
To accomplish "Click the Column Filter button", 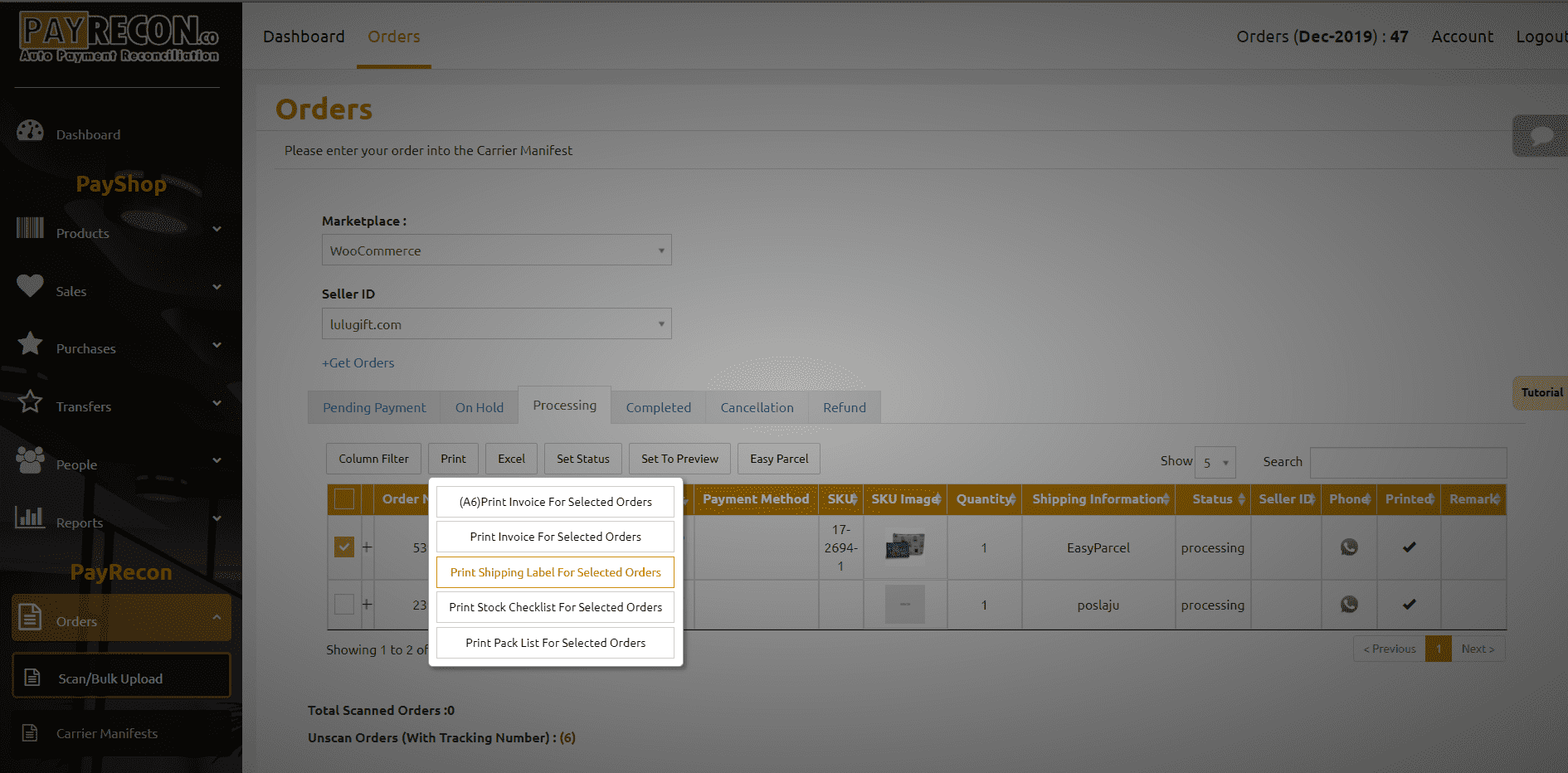I will tap(373, 459).
